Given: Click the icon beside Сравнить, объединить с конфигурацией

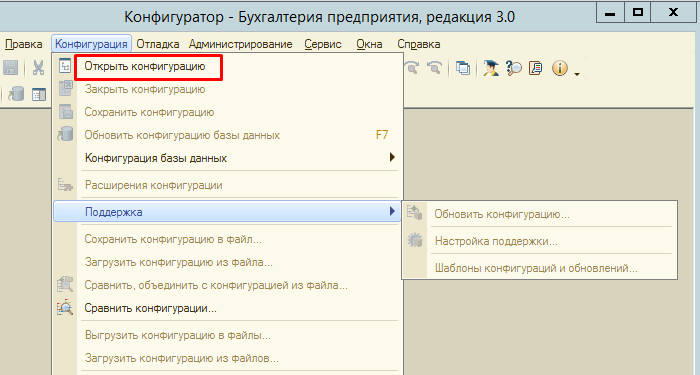Looking at the screenshot, I should point(65,285).
